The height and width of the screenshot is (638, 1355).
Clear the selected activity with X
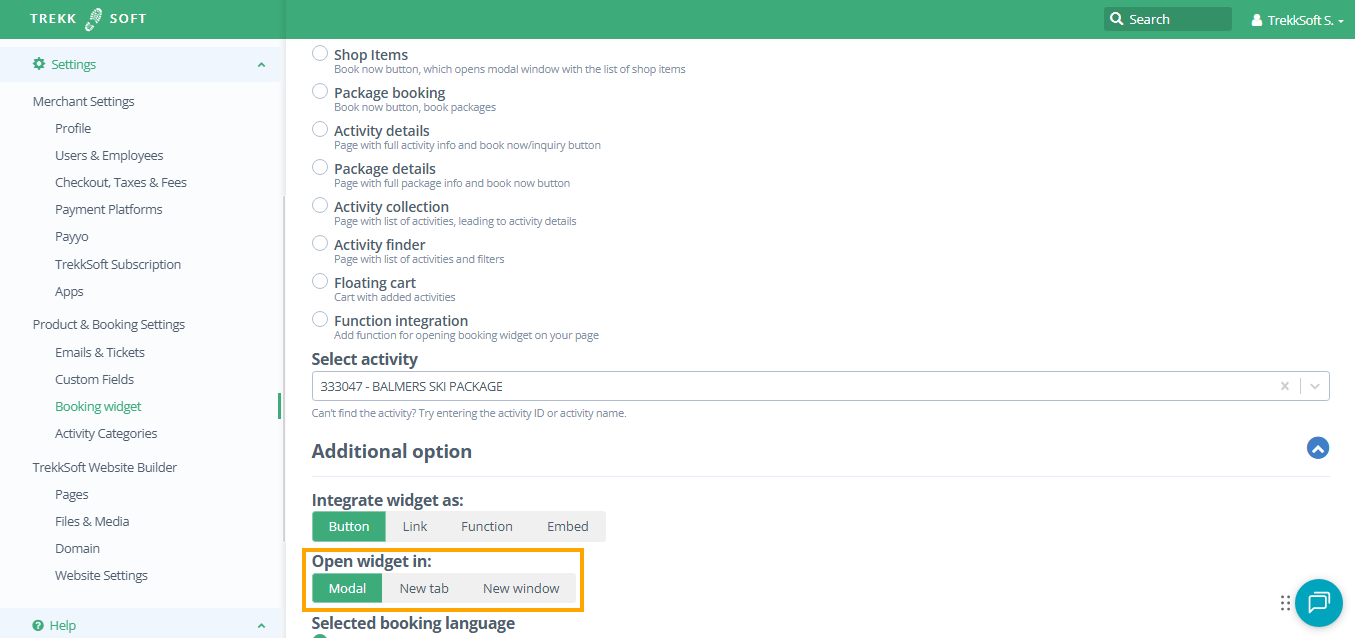click(x=1285, y=386)
